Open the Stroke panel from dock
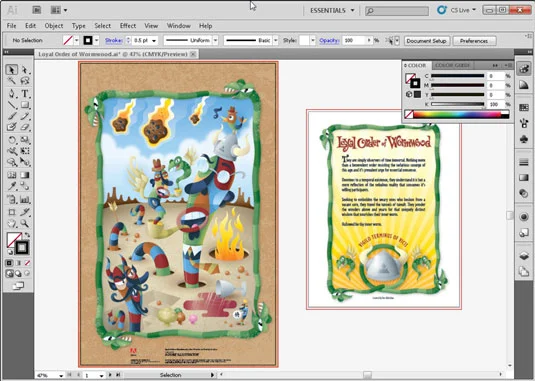Viewport: 535px width, 381px height. click(x=524, y=162)
